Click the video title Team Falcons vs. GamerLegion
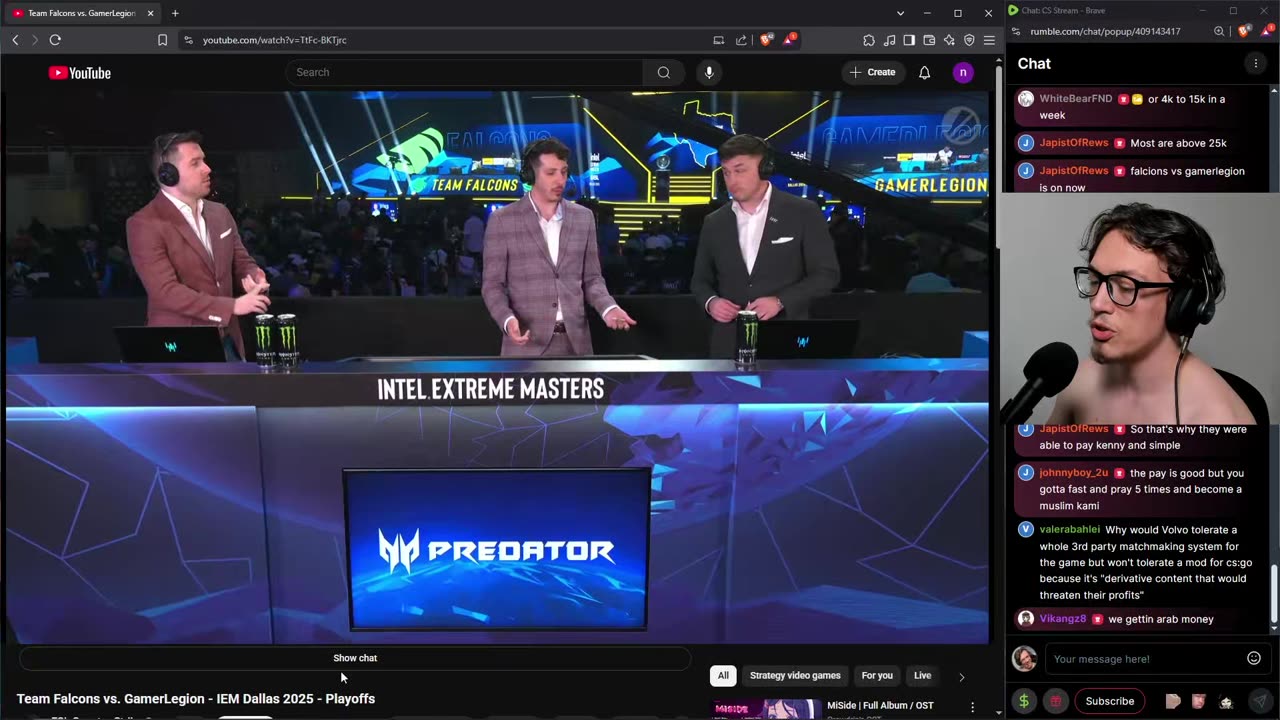1280x720 pixels. click(x=196, y=699)
